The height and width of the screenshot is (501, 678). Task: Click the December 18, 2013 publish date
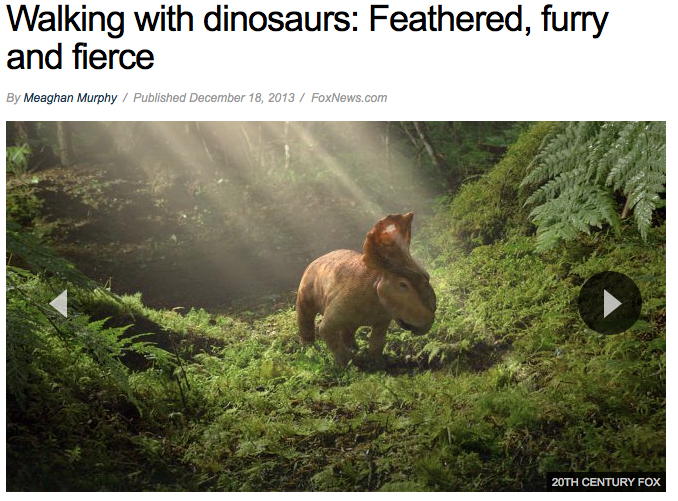click(241, 98)
